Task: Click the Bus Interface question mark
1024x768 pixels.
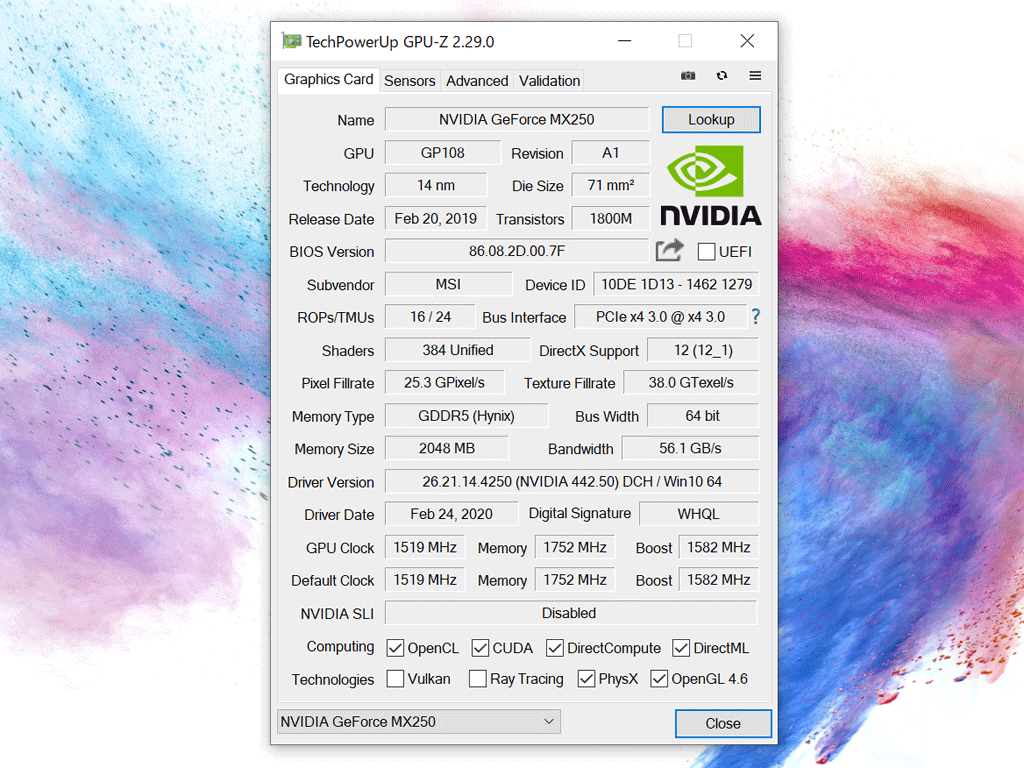Action: click(x=756, y=317)
